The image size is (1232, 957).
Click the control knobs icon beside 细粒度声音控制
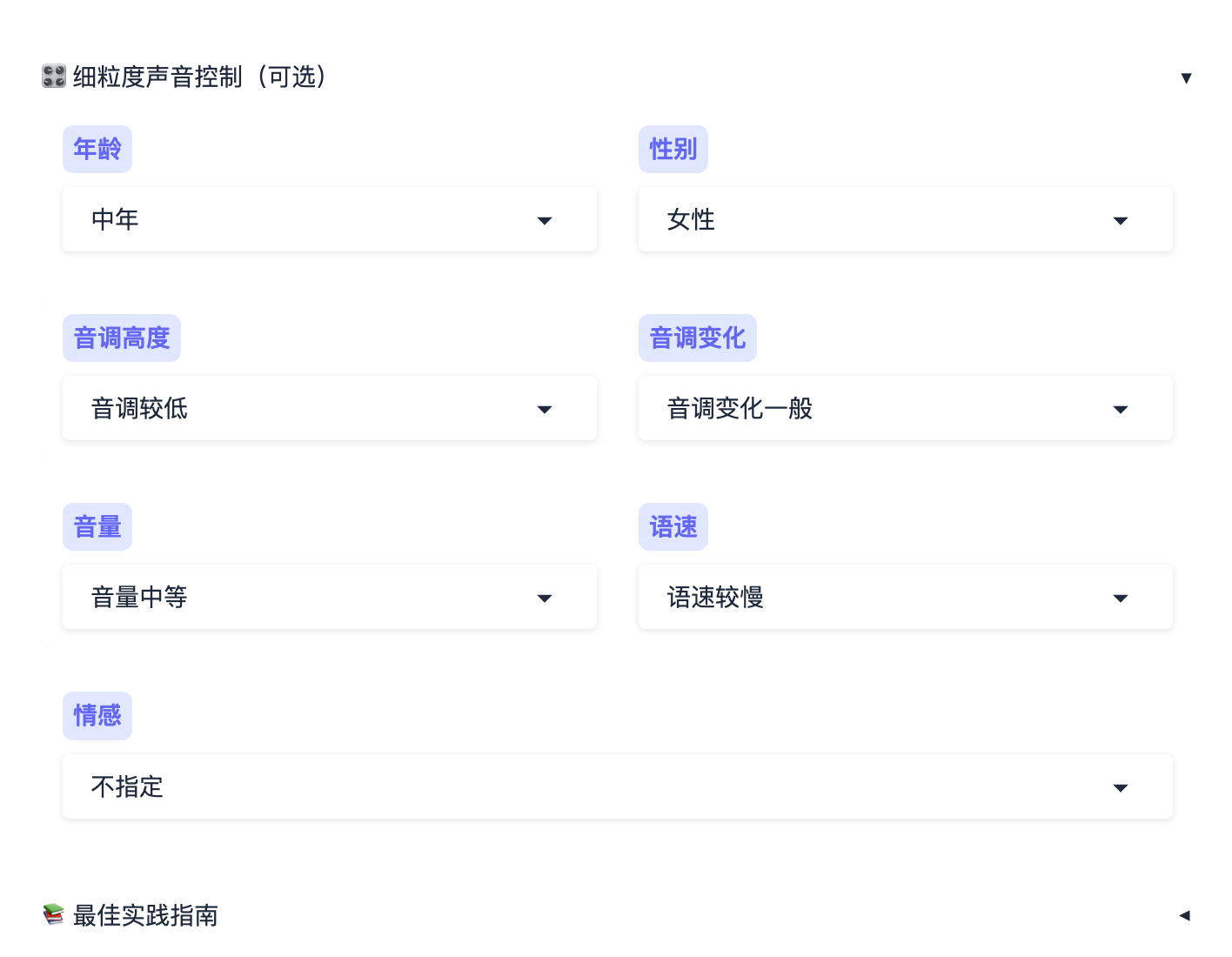tap(54, 77)
